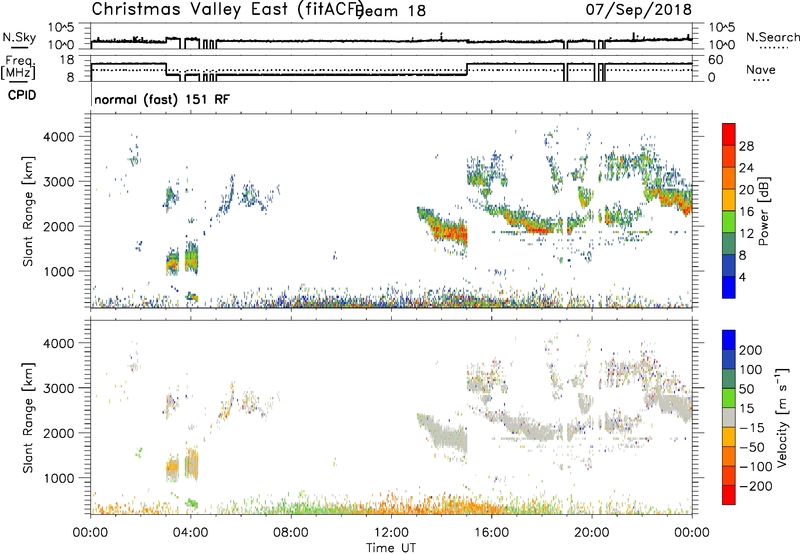This screenshot has height=554, width=800.
Task: Click the '4' tick on the Power color bar
Action: point(742,277)
